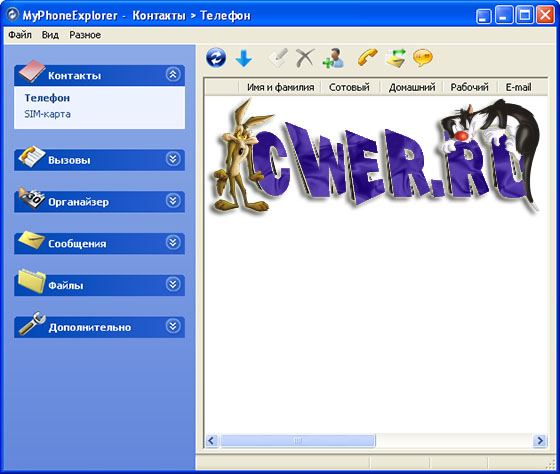The height and width of the screenshot is (474, 560).
Task: Click the Вызовы phone notes icon
Action: (32, 156)
